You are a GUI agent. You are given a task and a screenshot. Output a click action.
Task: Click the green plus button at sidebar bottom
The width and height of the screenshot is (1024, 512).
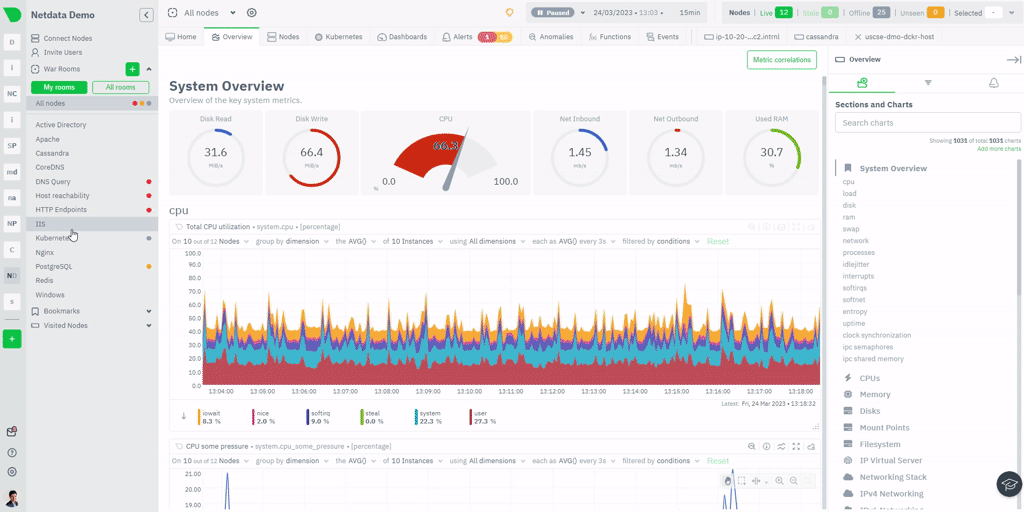coord(12,339)
